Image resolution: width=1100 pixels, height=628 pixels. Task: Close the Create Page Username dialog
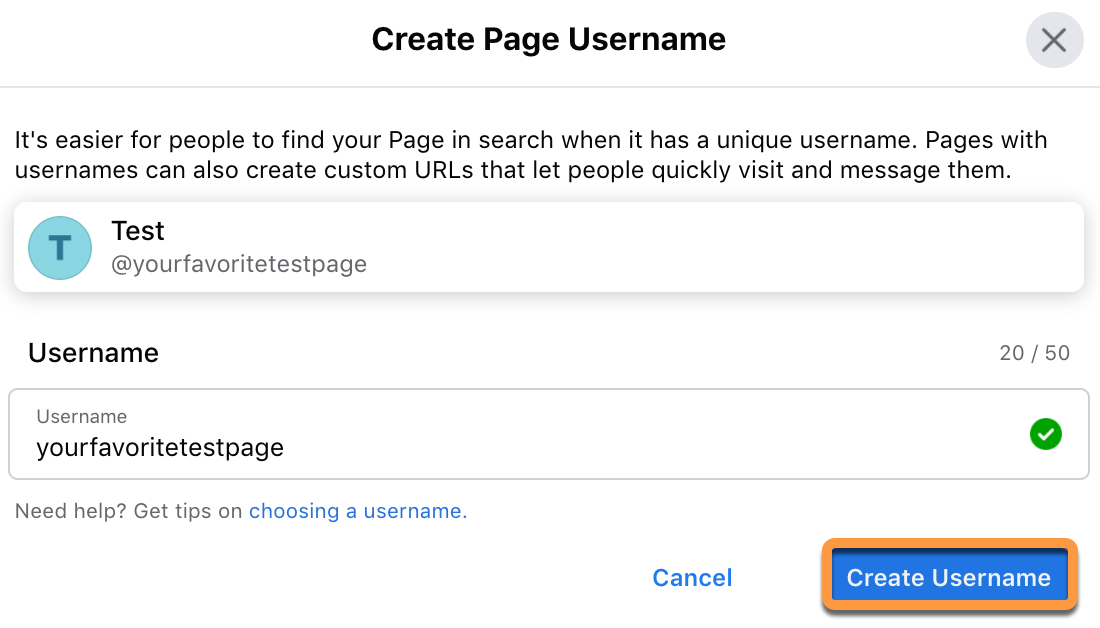click(1054, 40)
